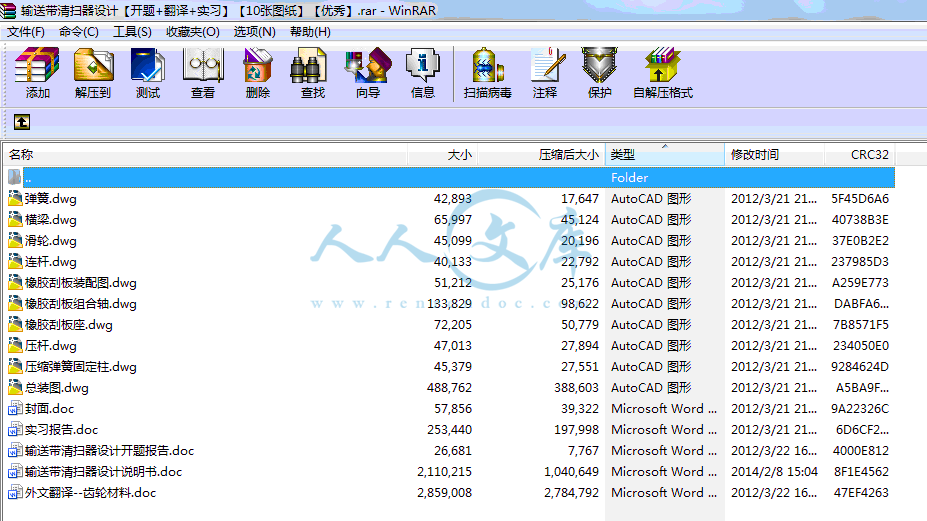
Task: Click CRC value 8F1E4562
Action: [861, 472]
